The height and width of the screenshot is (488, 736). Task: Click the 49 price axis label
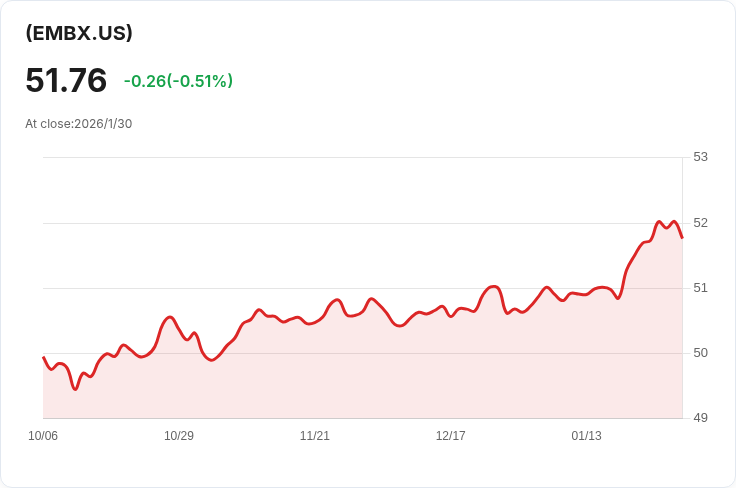[x=700, y=418]
